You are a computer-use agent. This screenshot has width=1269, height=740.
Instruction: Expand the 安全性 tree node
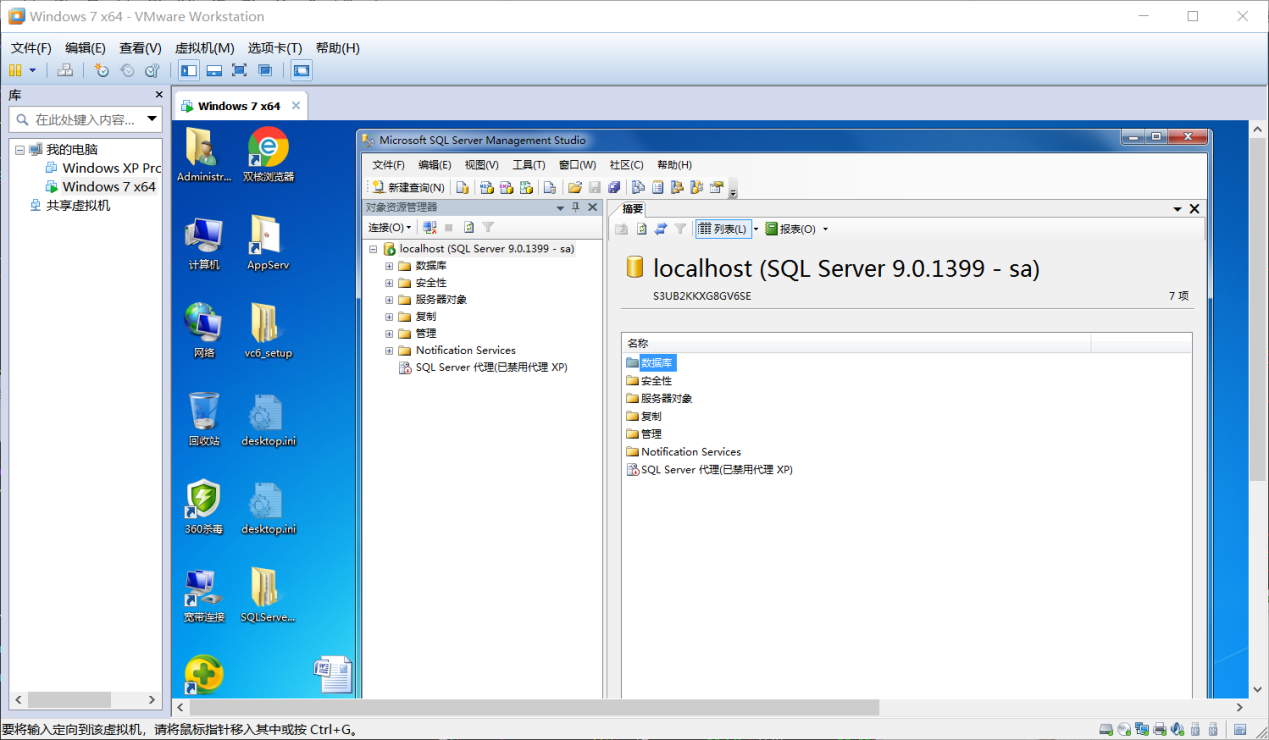[x=390, y=283]
